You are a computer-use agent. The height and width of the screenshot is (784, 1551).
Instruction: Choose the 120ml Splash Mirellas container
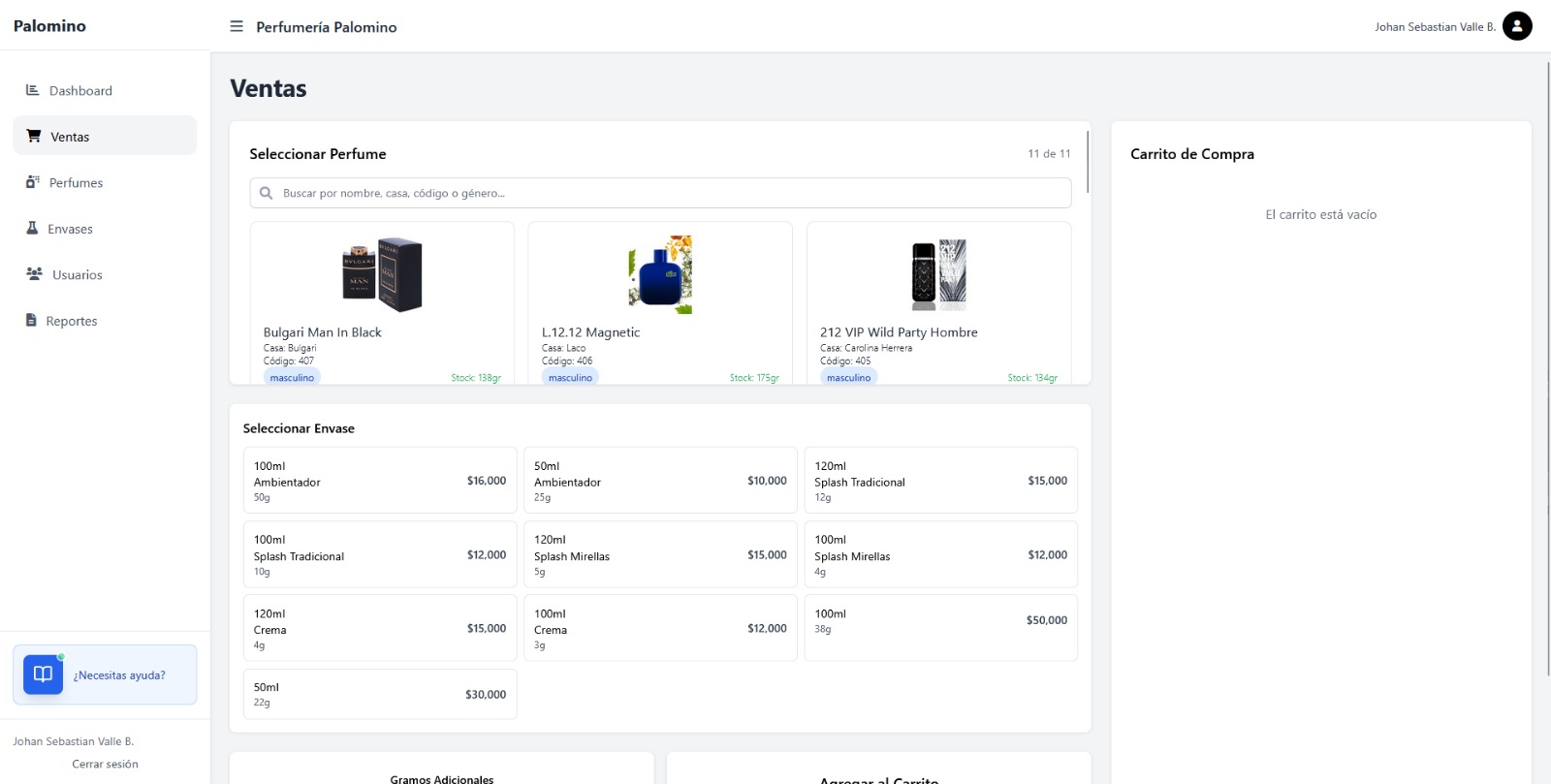(660, 554)
